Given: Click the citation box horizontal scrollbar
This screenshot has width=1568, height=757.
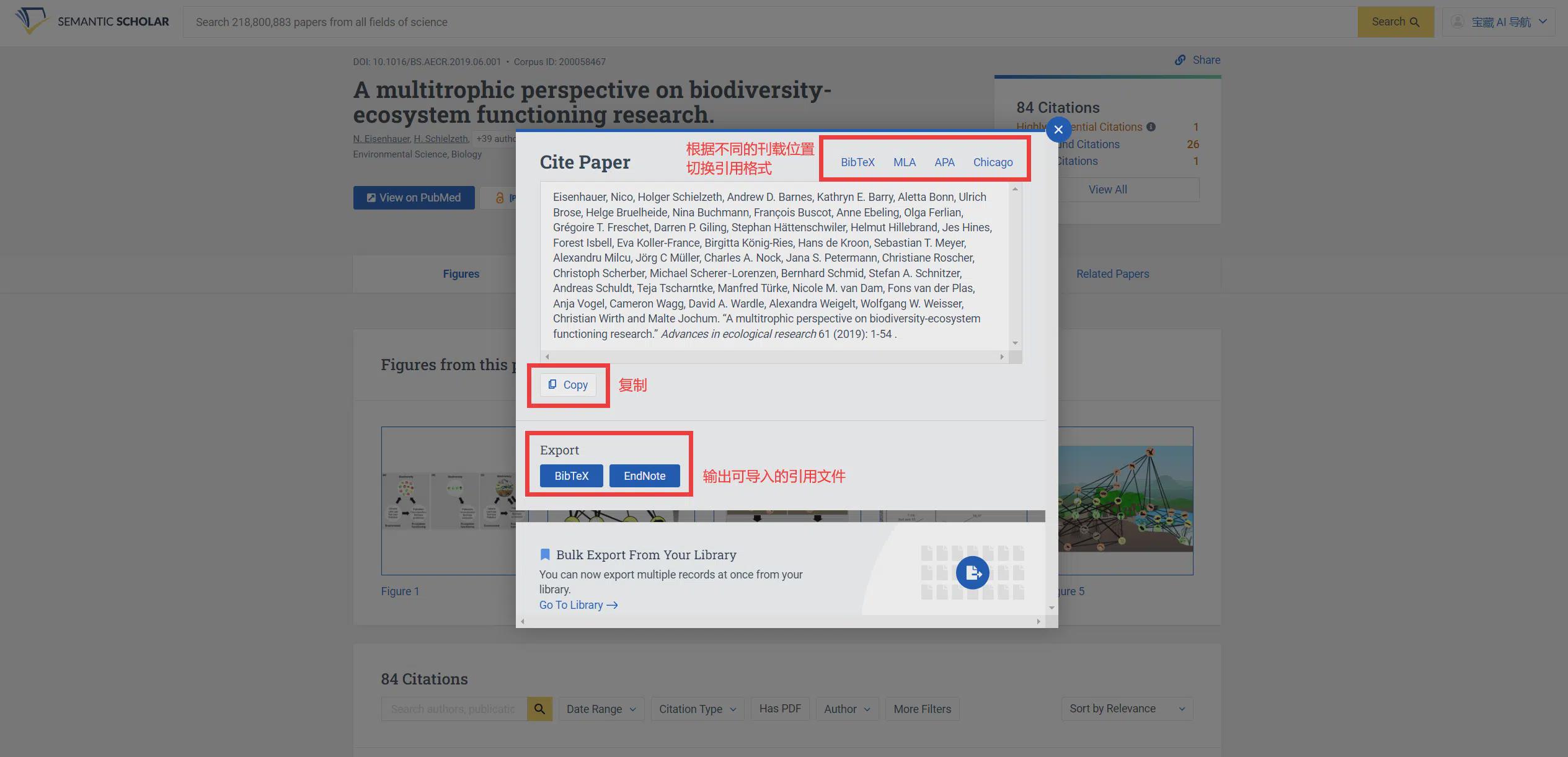Looking at the screenshot, I should tap(774, 356).
